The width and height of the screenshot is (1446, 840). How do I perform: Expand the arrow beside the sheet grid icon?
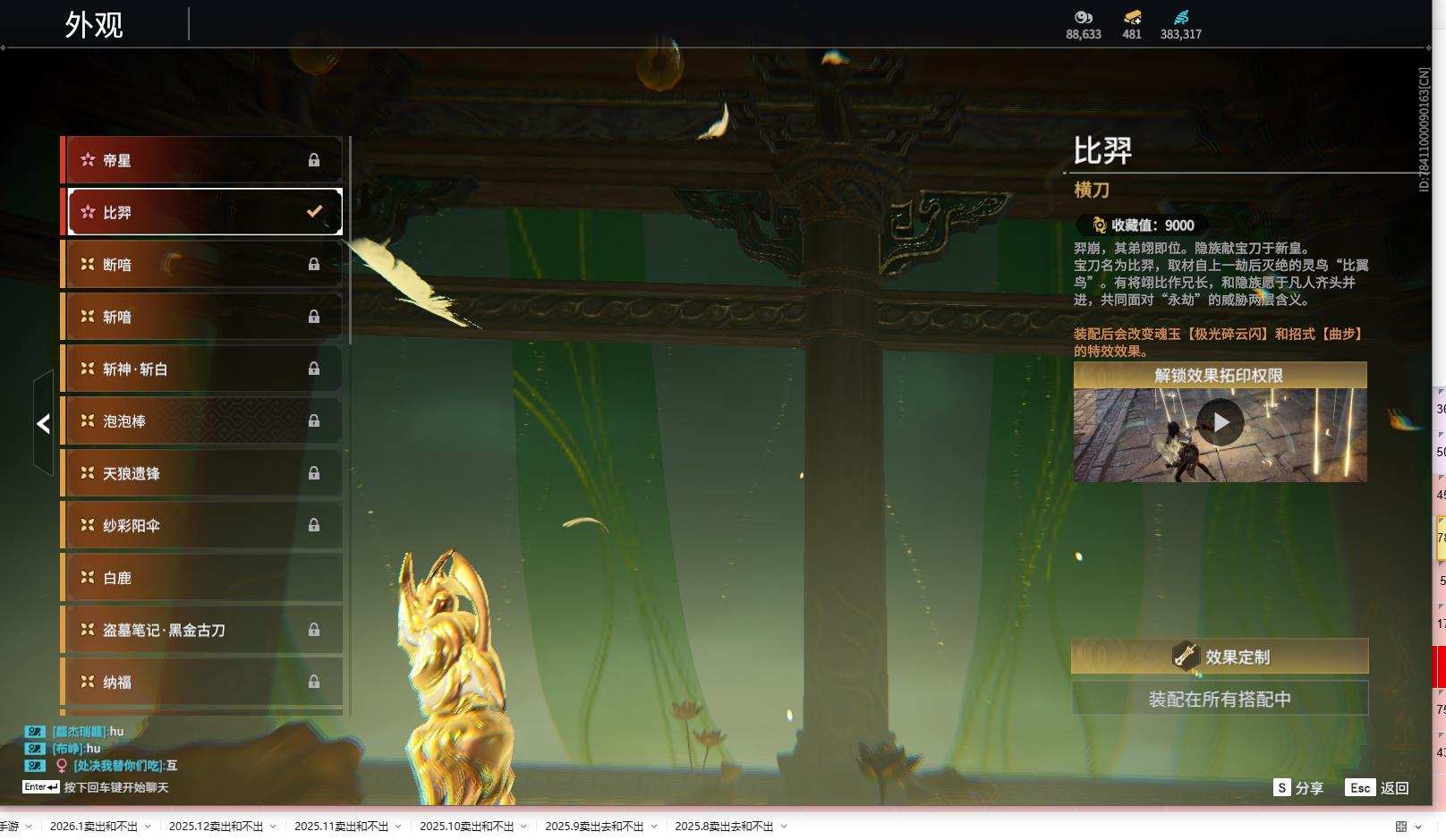coord(1418,827)
